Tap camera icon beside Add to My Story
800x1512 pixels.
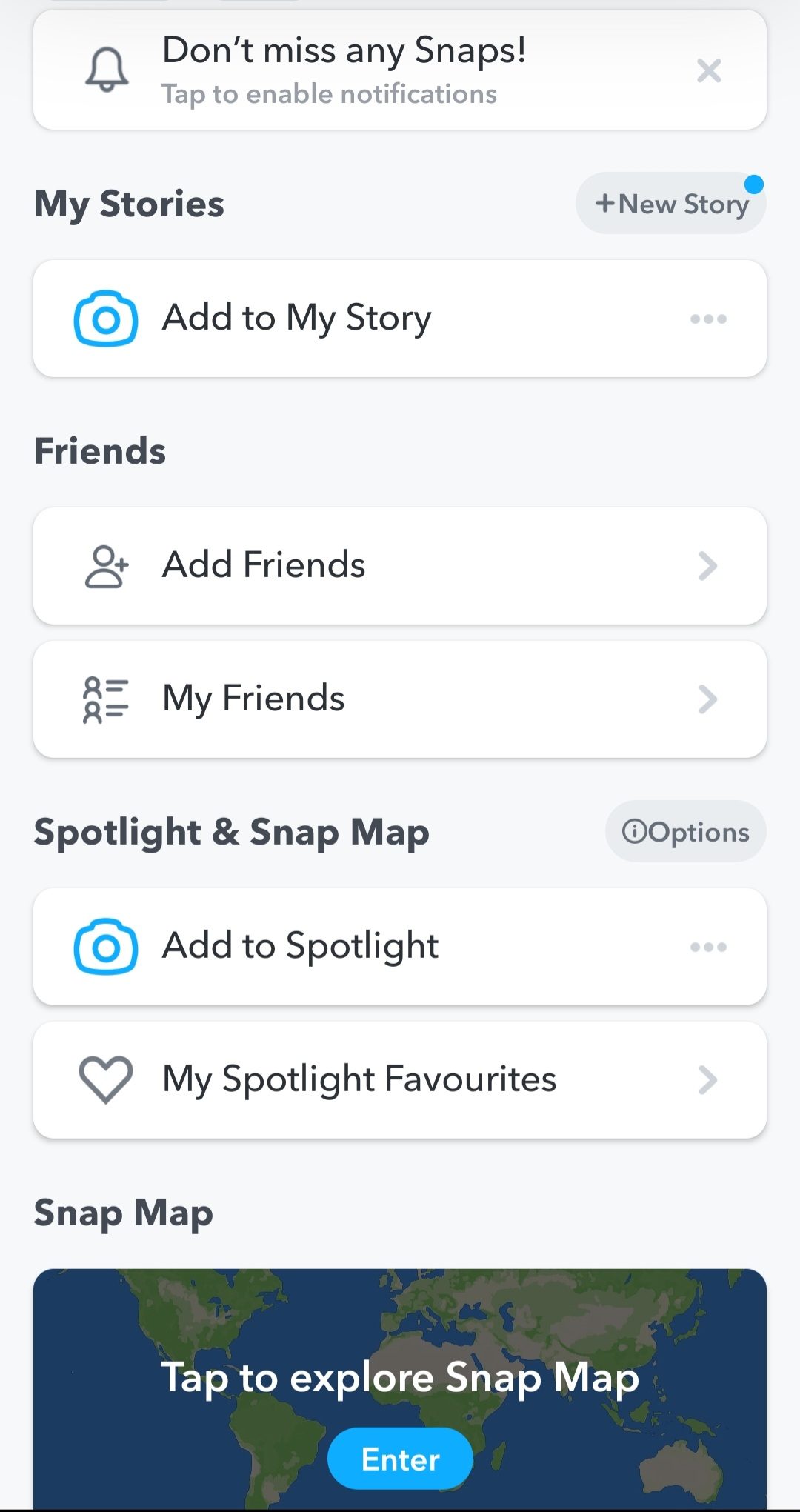tap(106, 319)
